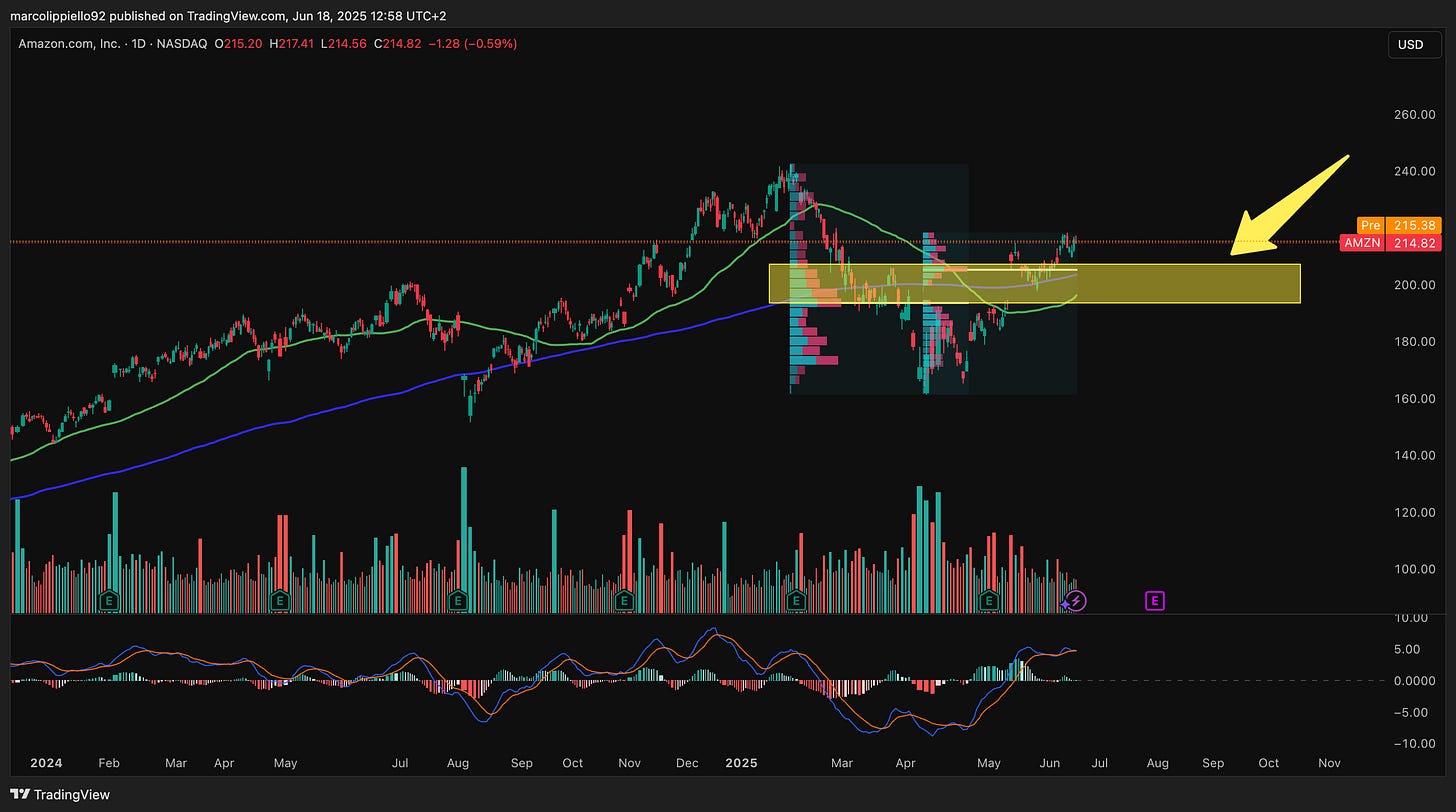1456x812 pixels.
Task: Click the Amazon.com, Inc. symbol title
Action: [71, 44]
